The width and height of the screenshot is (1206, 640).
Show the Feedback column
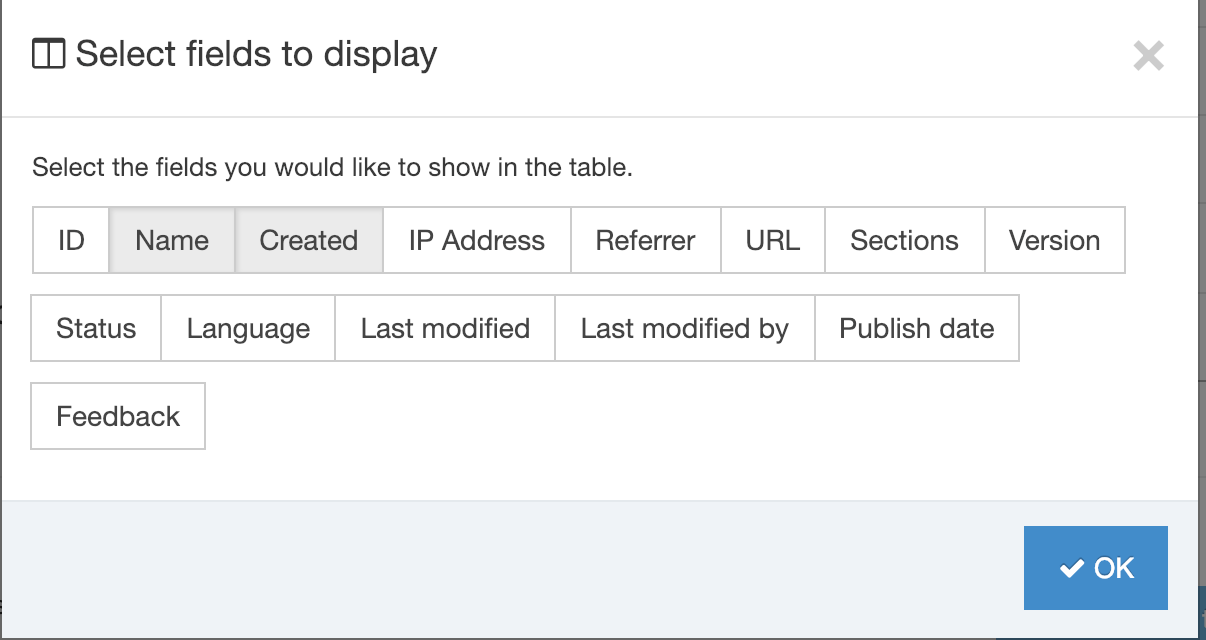tap(118, 416)
